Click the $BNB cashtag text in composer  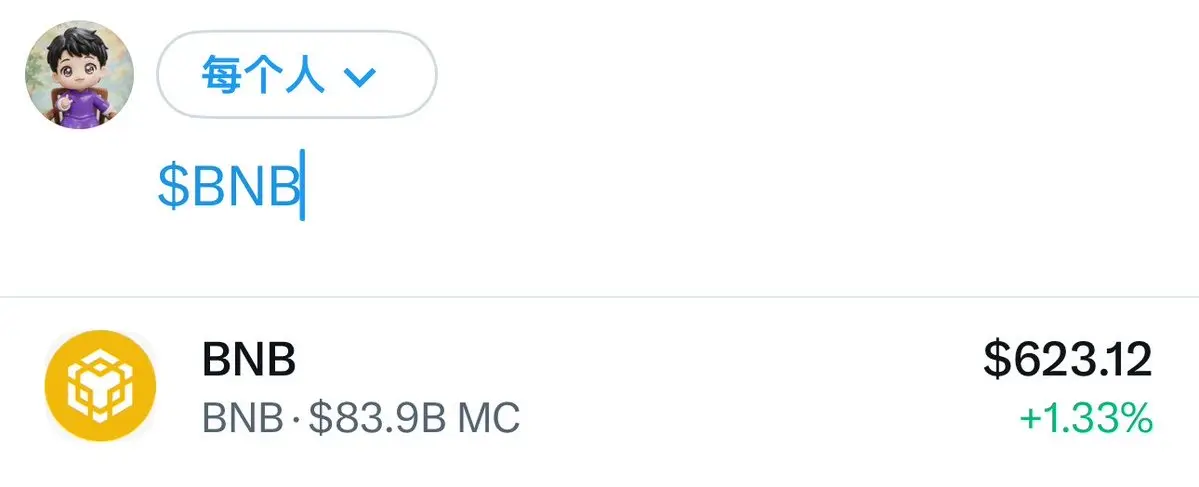(230, 188)
